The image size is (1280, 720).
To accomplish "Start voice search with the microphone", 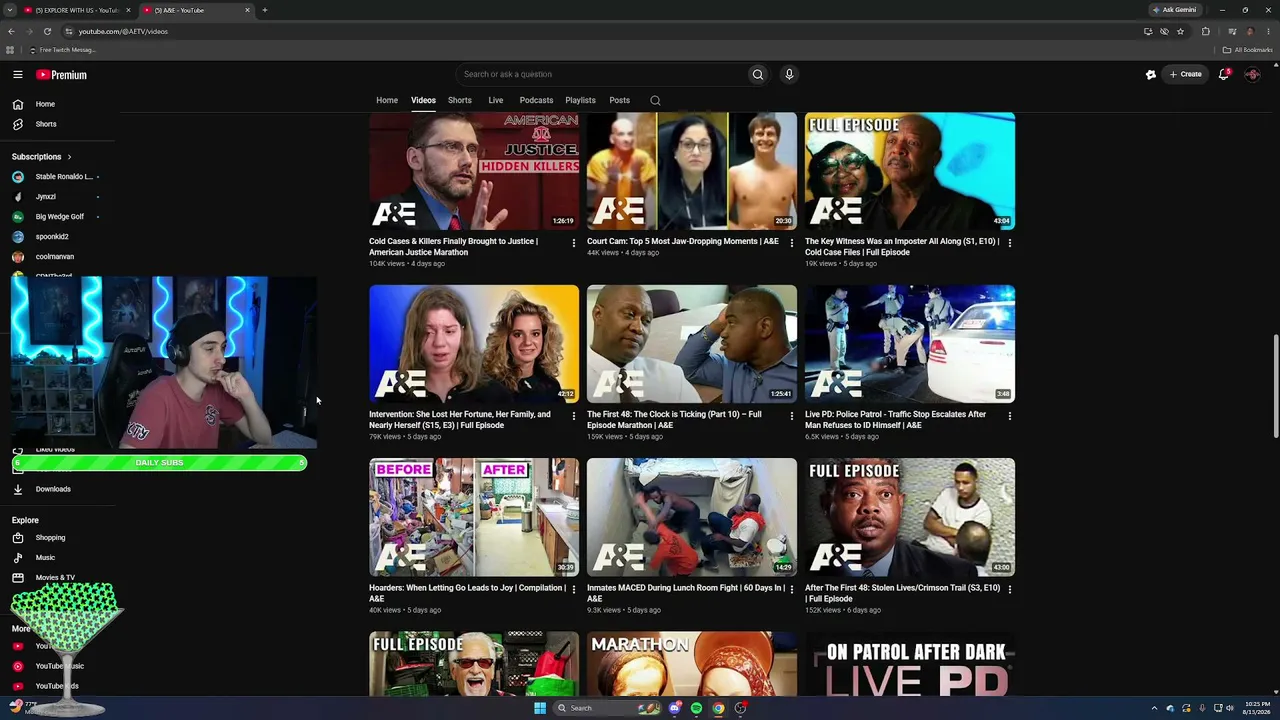I will point(789,74).
